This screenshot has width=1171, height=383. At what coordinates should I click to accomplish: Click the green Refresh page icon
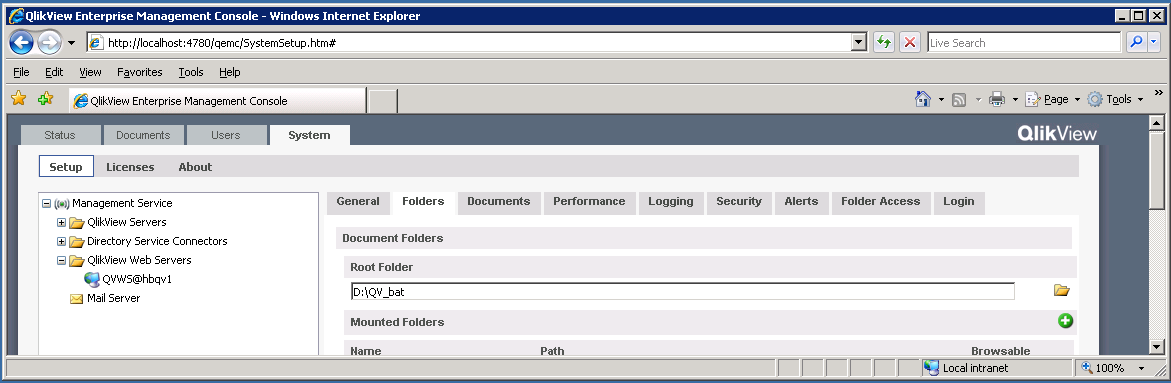(x=884, y=43)
